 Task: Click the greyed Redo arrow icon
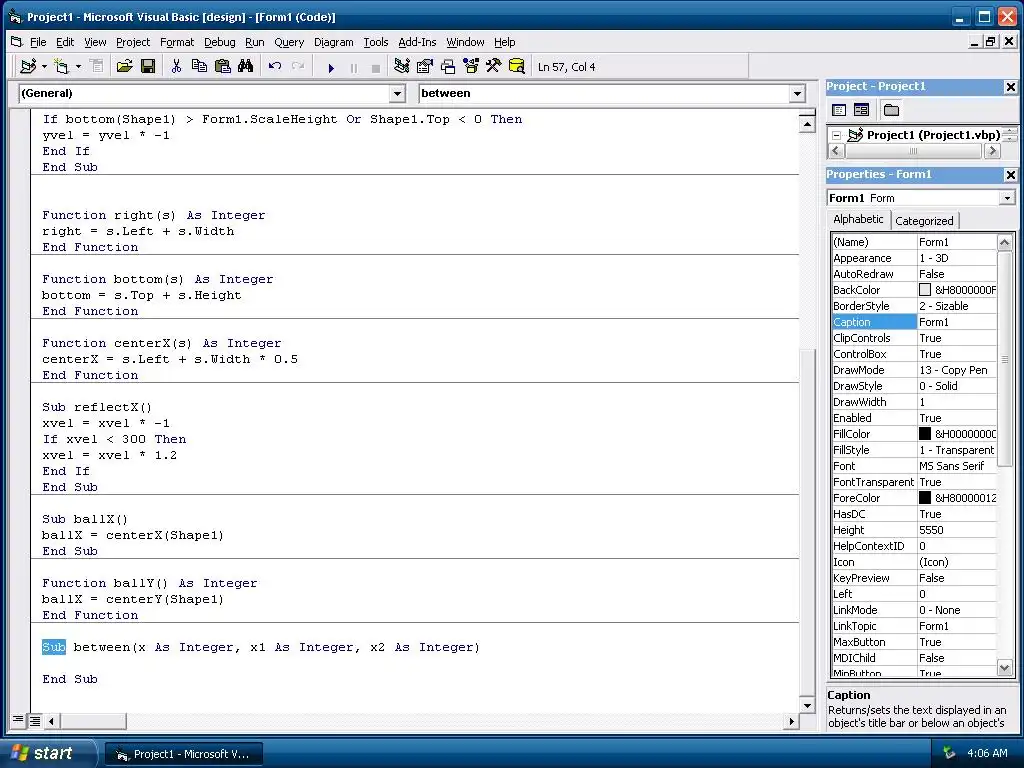tap(298, 66)
